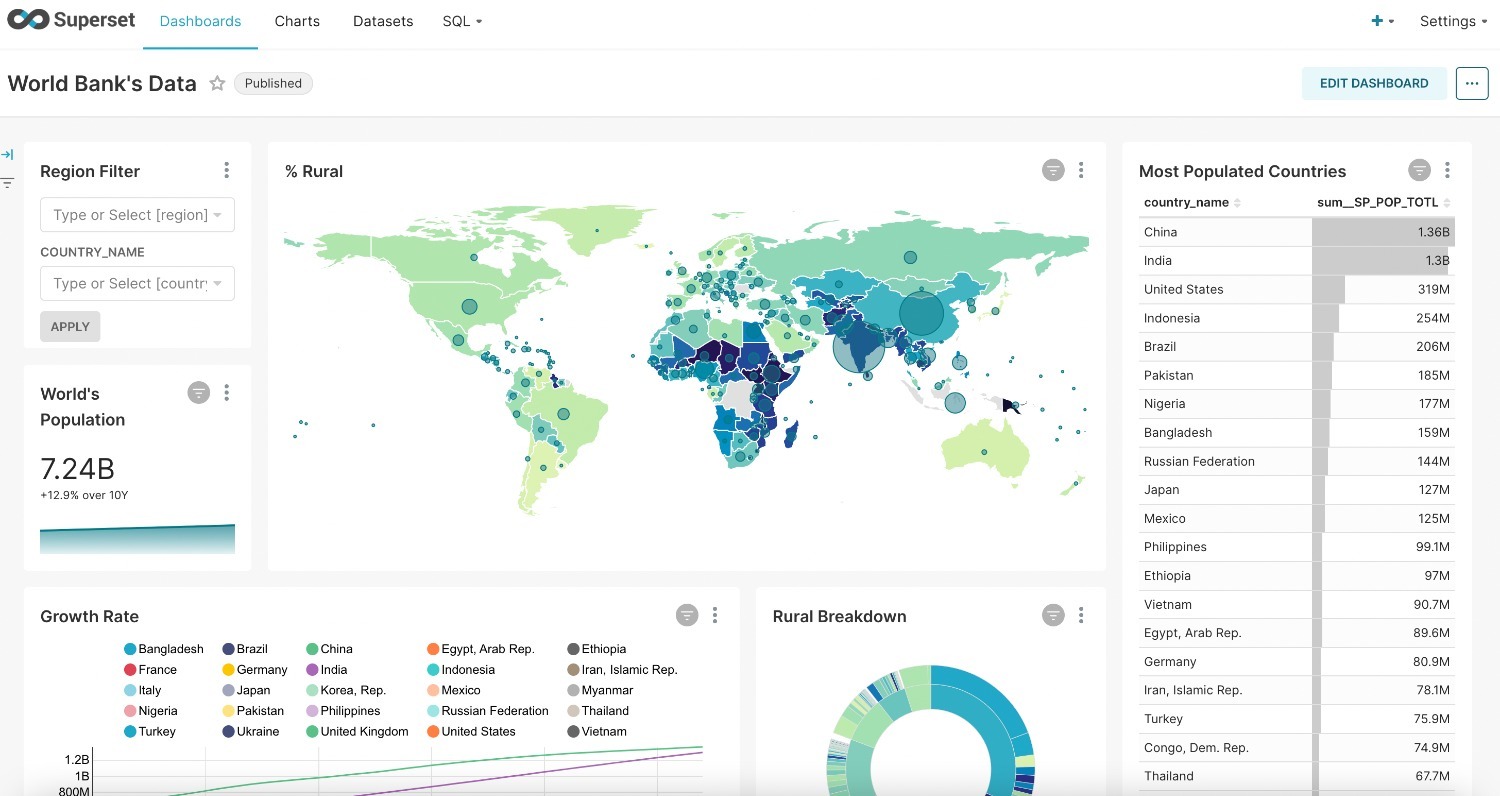The image size is (1500, 796).
Task: Select the India row in table
Action: (x=1297, y=261)
